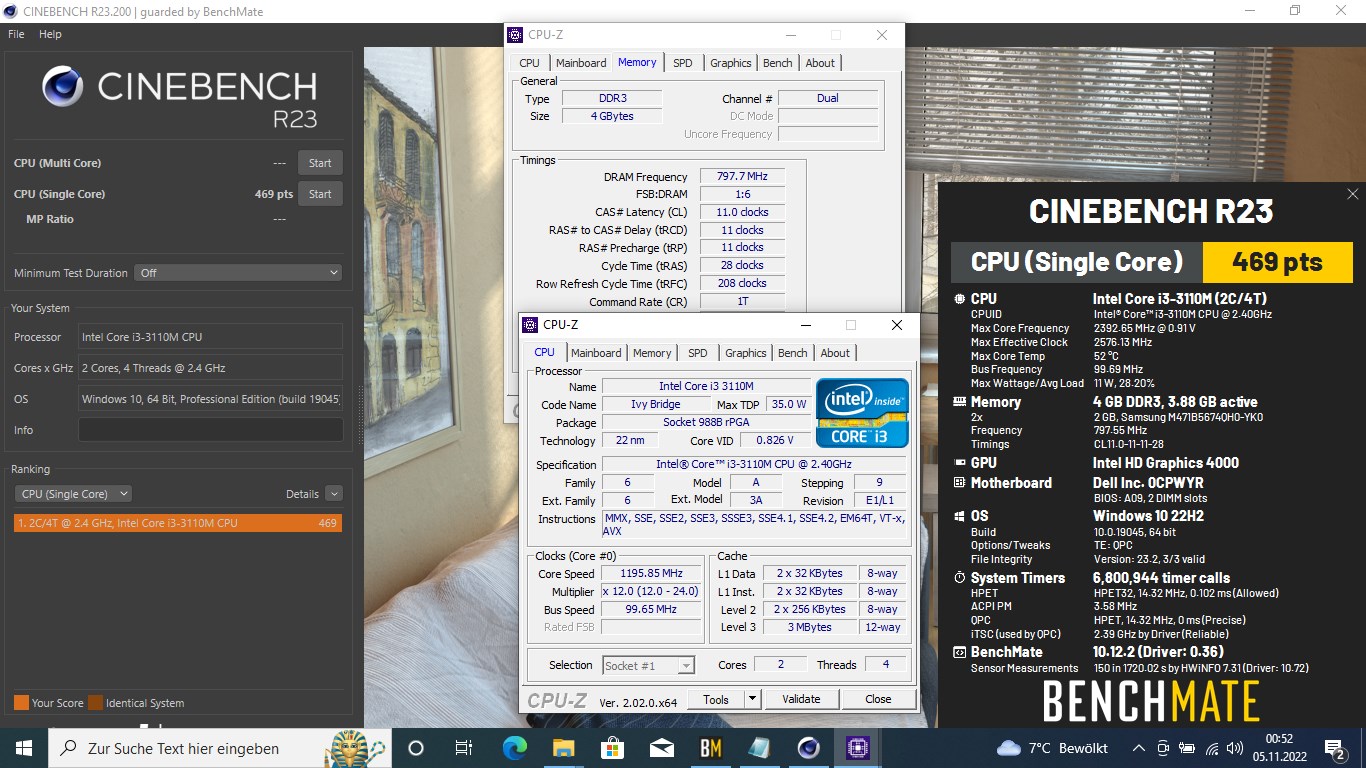1366x768 pixels.
Task: Restore down the Cinebench window
Action: pos(1295,10)
